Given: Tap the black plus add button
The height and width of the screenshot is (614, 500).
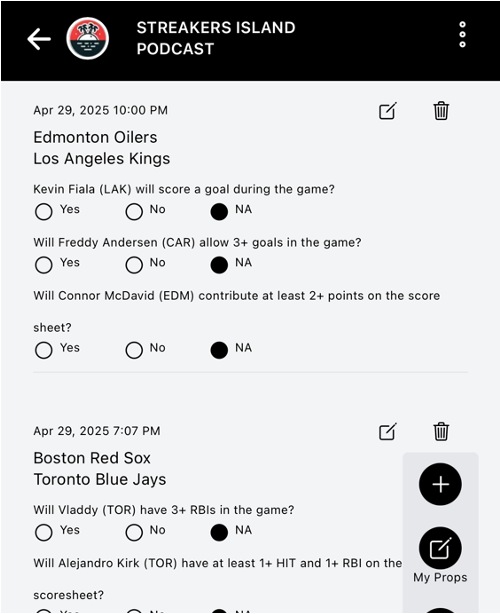Looking at the screenshot, I should 440,484.
